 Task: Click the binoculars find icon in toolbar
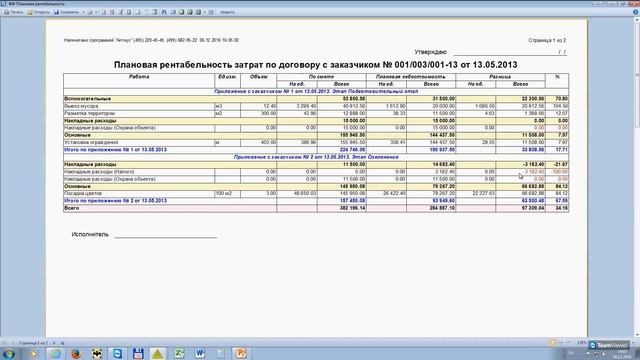click(164, 12)
